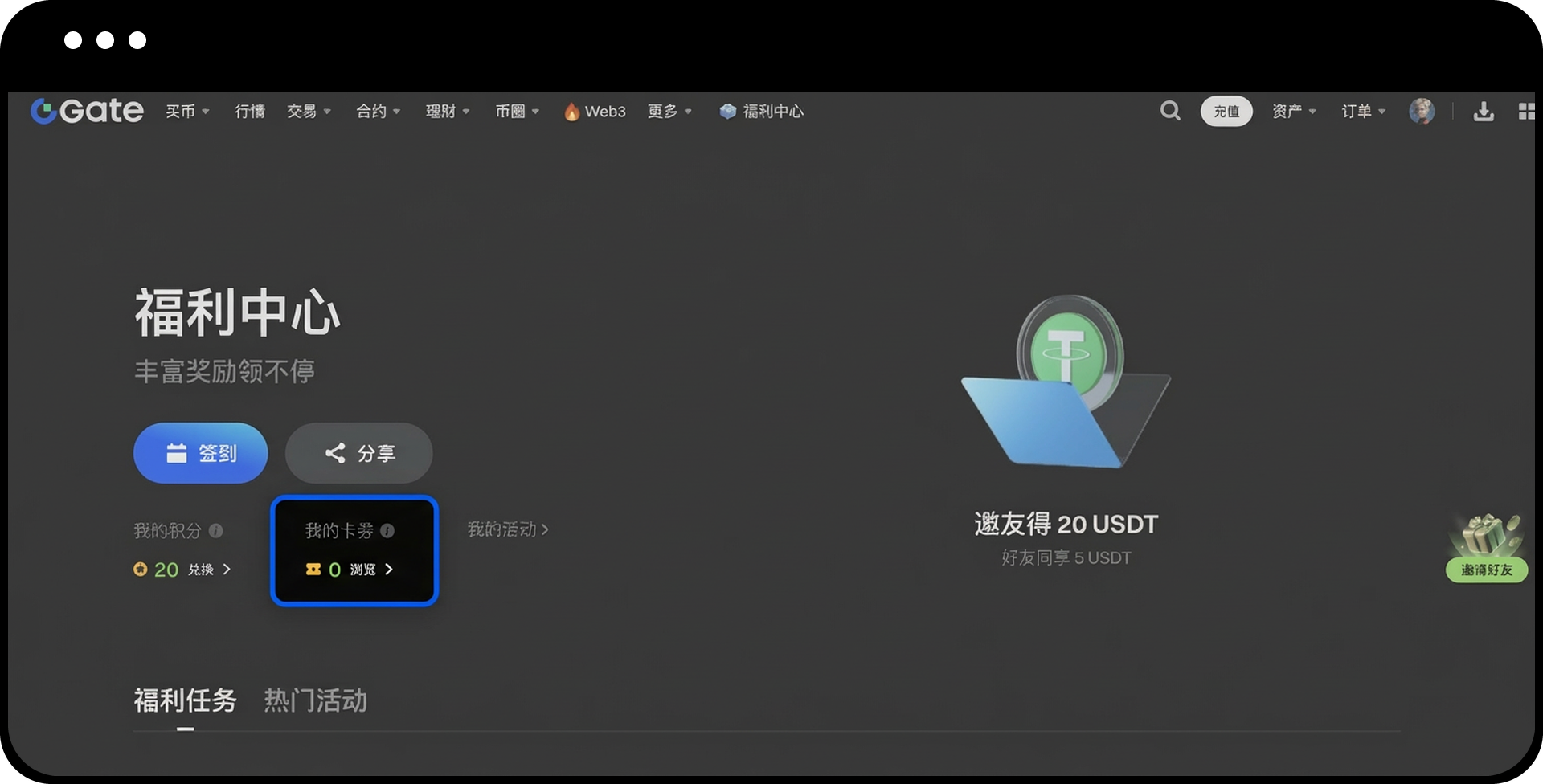This screenshot has height=784, width=1543.
Task: Click the blue 签到 button
Action: [200, 453]
